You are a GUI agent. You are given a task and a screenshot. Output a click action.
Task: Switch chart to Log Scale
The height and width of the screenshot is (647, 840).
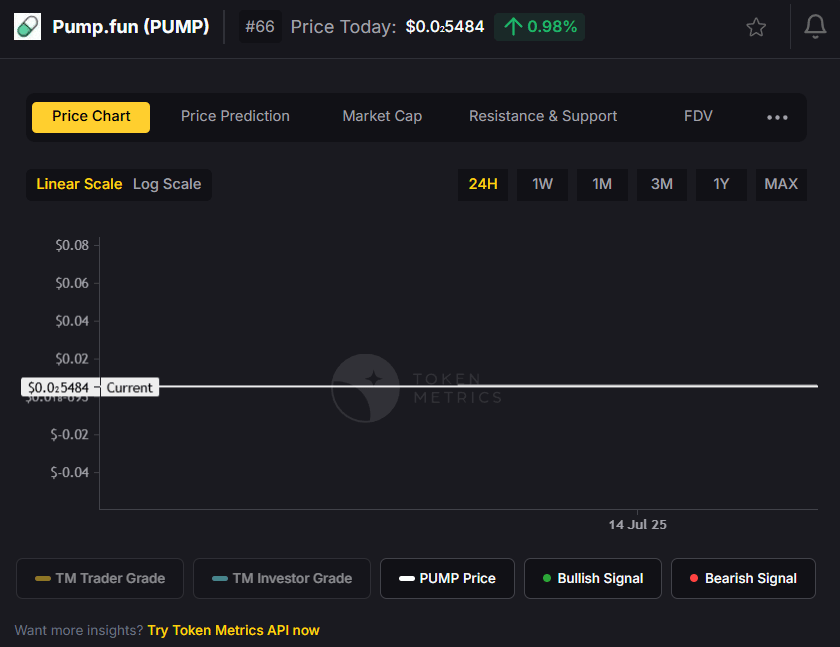[167, 184]
